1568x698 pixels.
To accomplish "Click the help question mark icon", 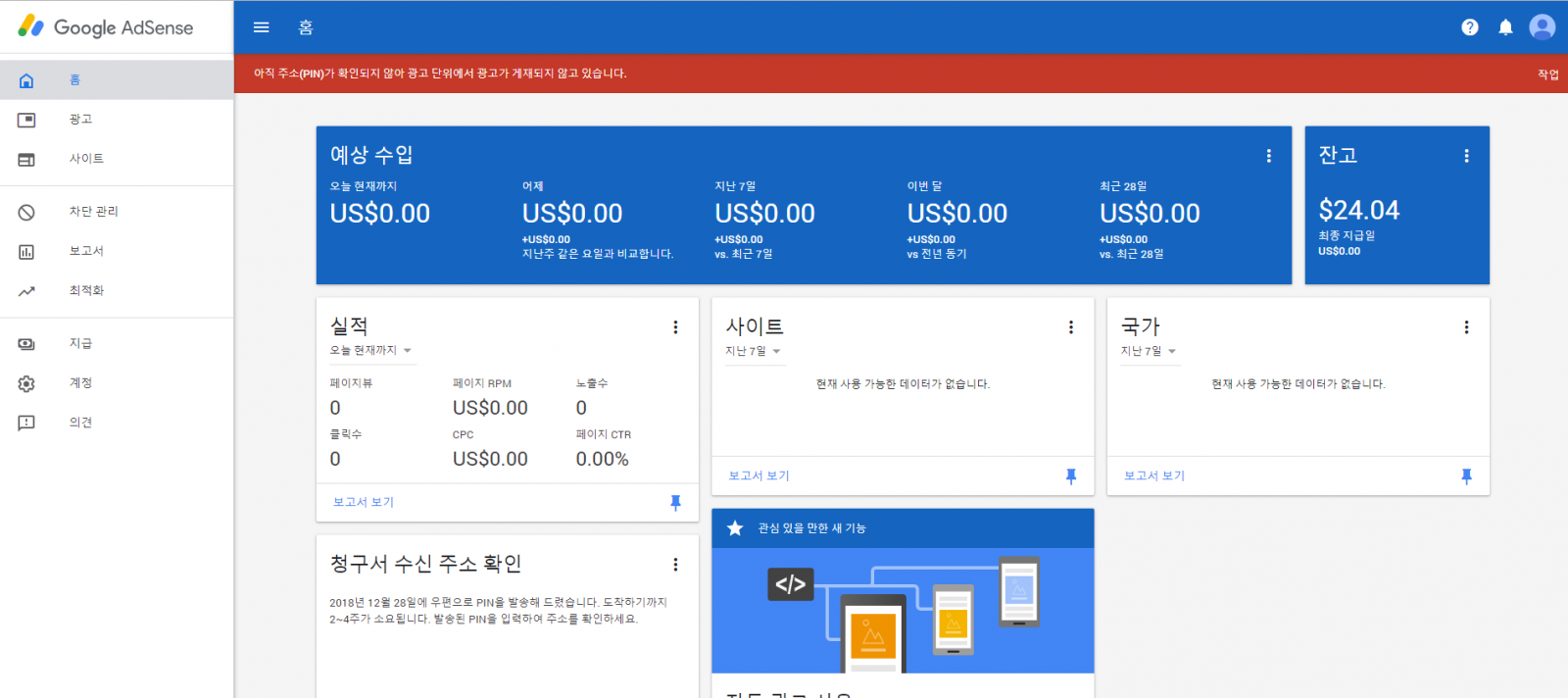I will (x=1469, y=27).
